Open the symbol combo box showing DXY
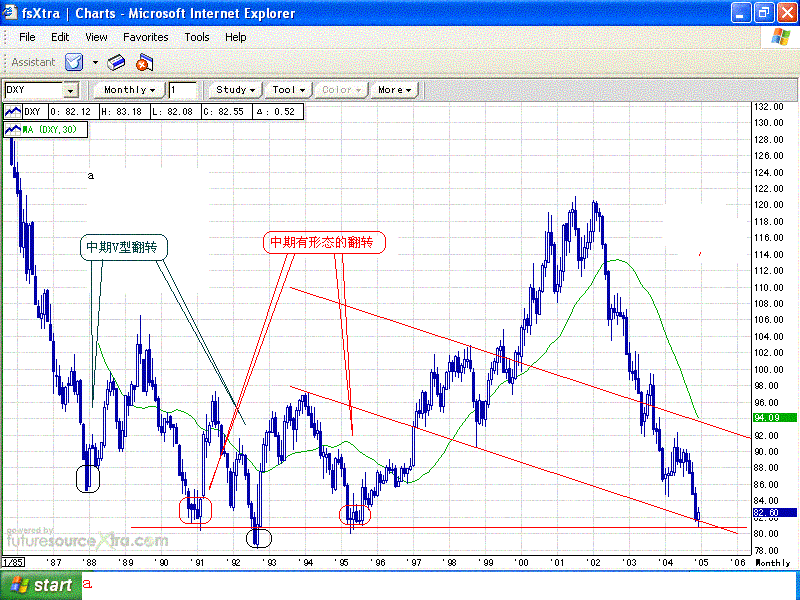The image size is (800, 600). click(x=41, y=90)
